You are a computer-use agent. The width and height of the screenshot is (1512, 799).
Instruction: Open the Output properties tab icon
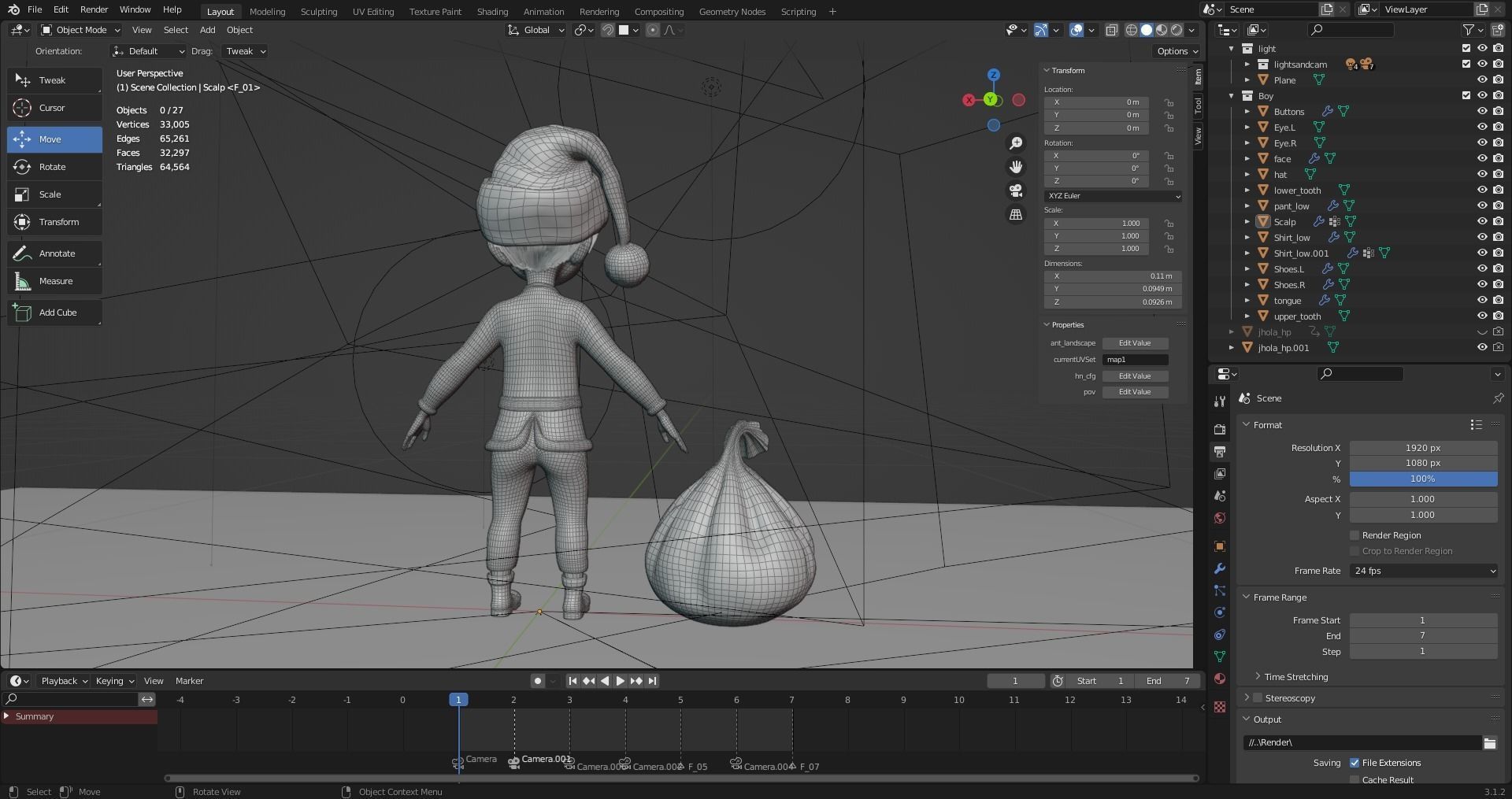(x=1220, y=452)
